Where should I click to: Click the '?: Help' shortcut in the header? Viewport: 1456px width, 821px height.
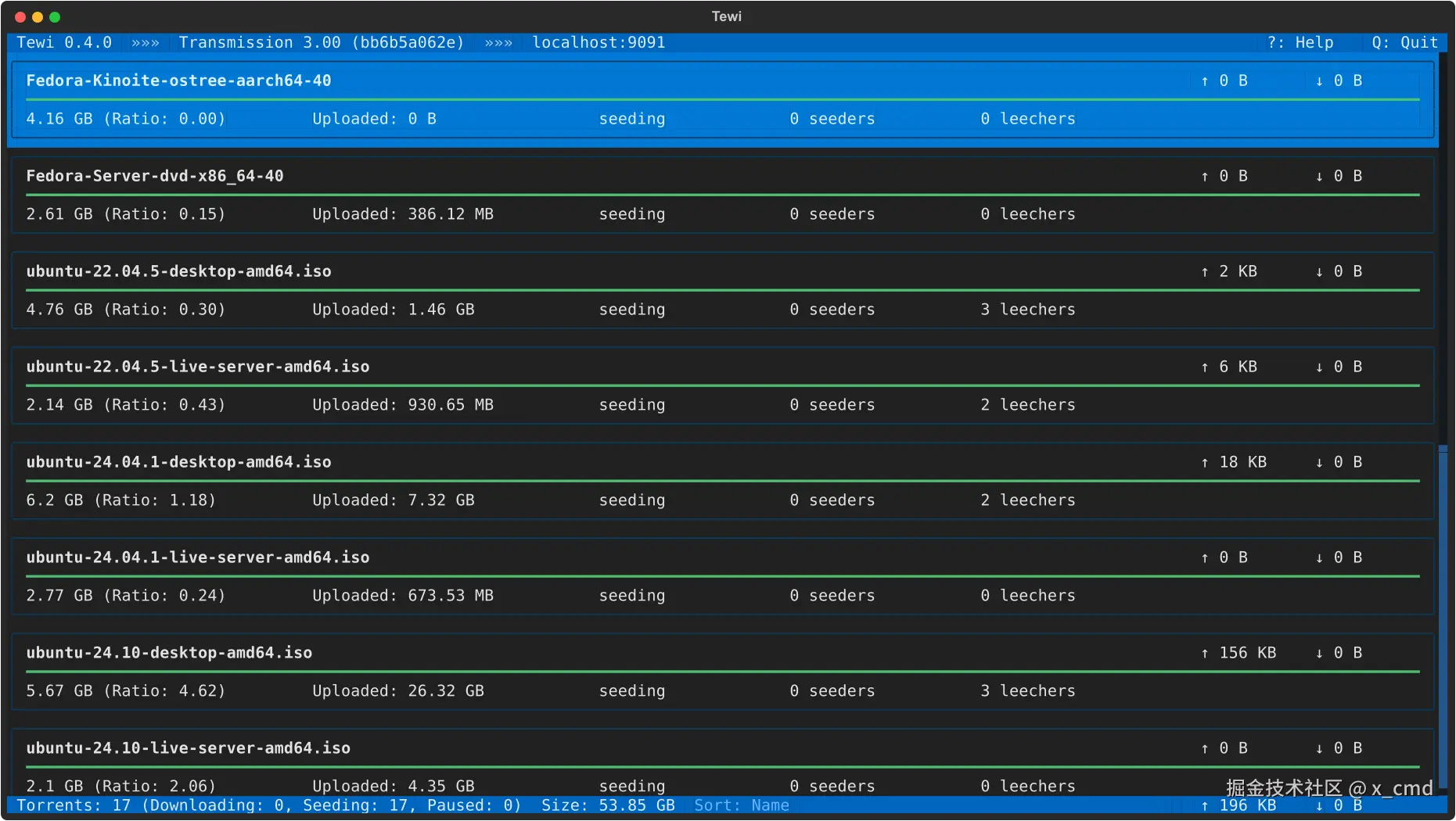click(x=1300, y=42)
